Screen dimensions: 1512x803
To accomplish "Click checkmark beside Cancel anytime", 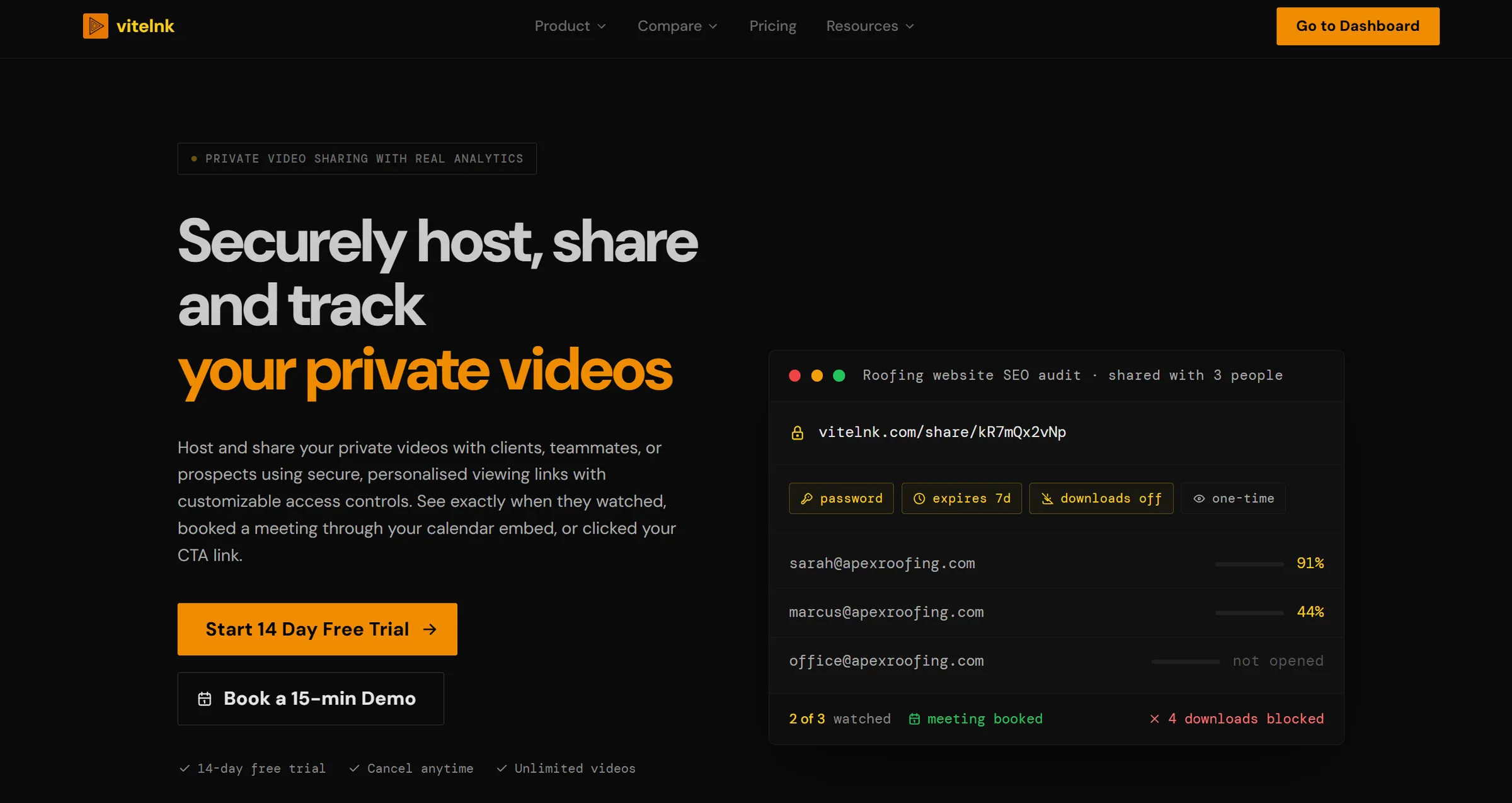I will [x=355, y=768].
